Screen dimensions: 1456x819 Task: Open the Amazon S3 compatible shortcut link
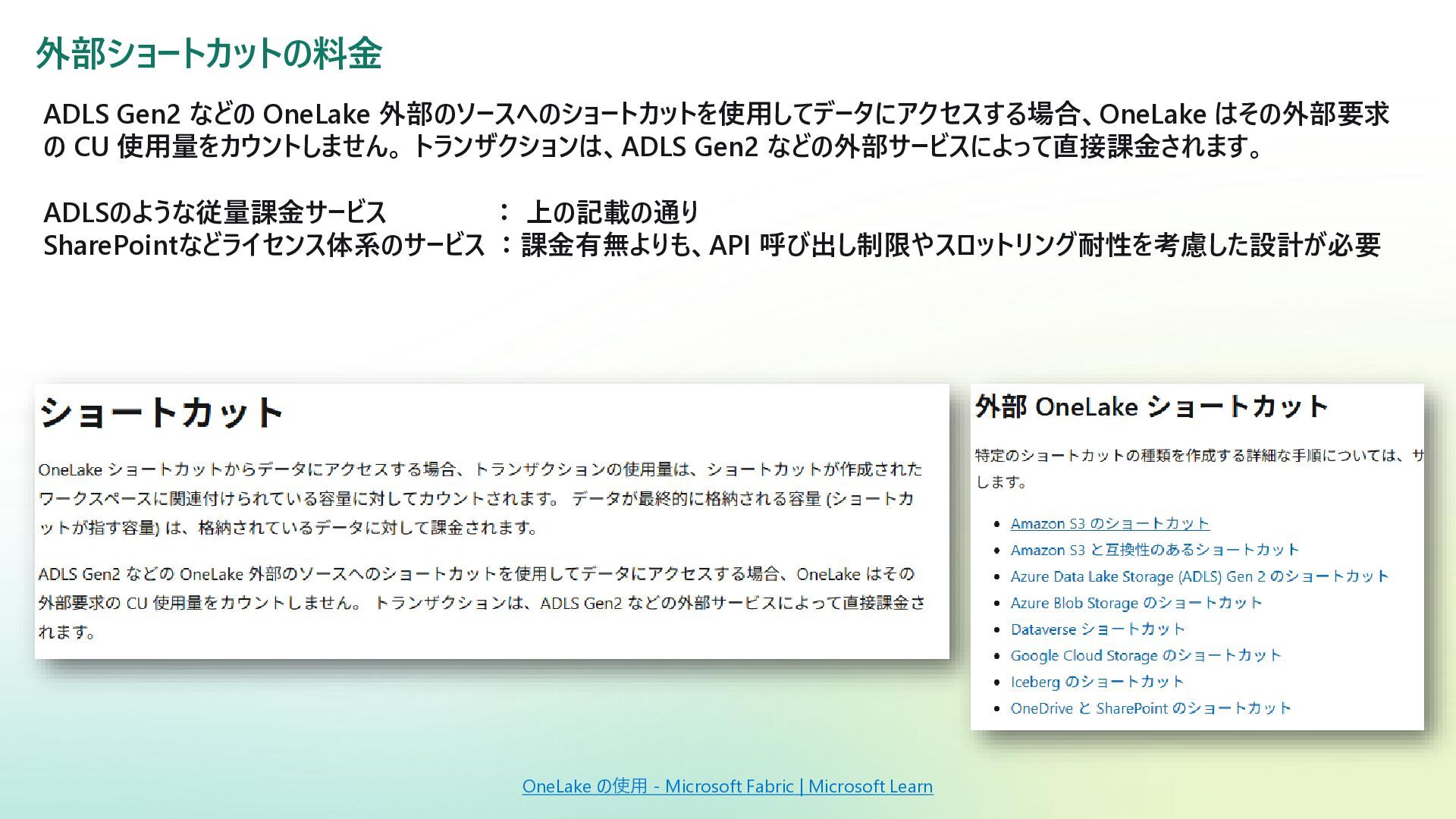pyautogui.click(x=1154, y=550)
